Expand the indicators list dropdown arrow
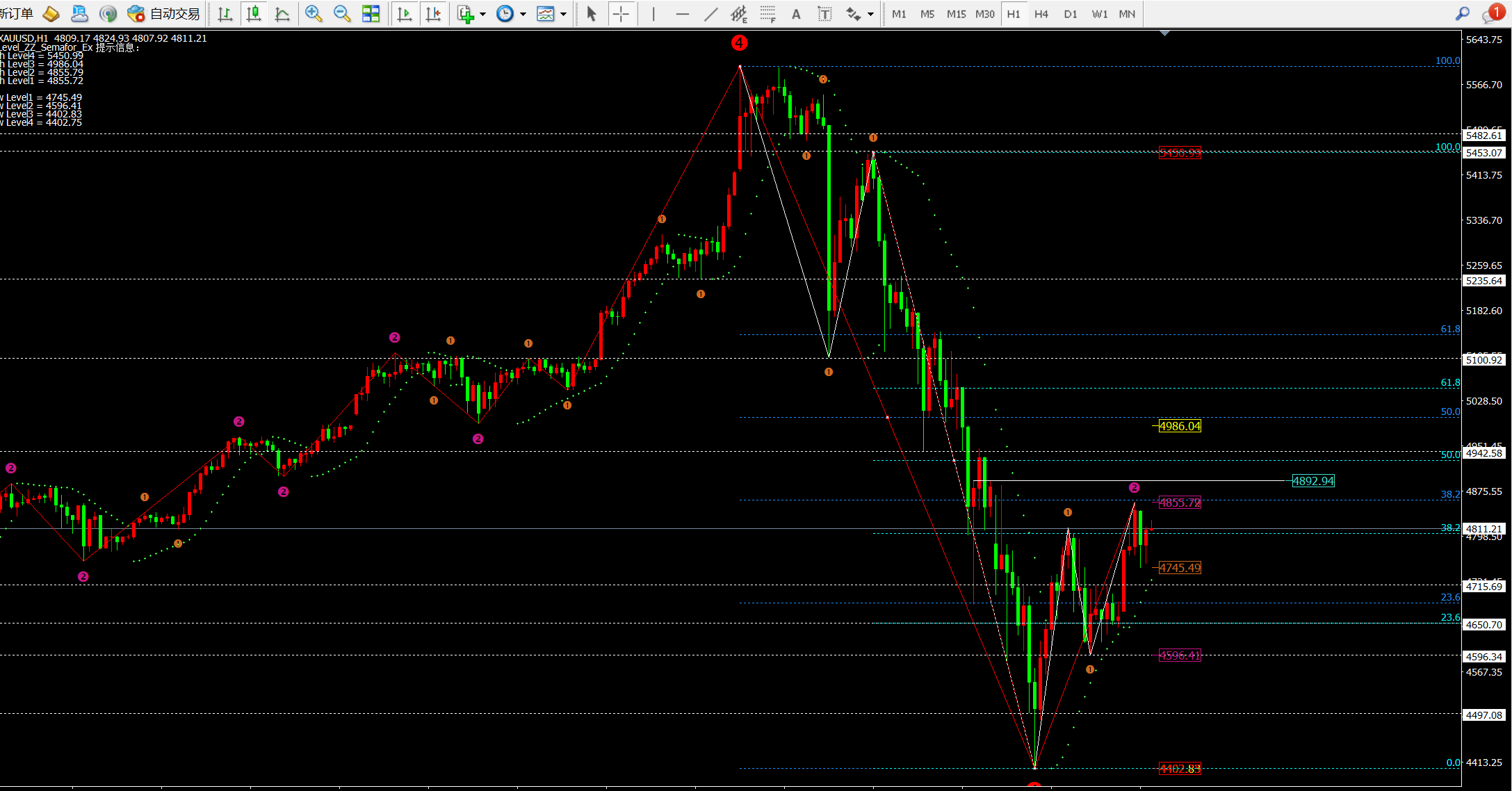 click(482, 14)
